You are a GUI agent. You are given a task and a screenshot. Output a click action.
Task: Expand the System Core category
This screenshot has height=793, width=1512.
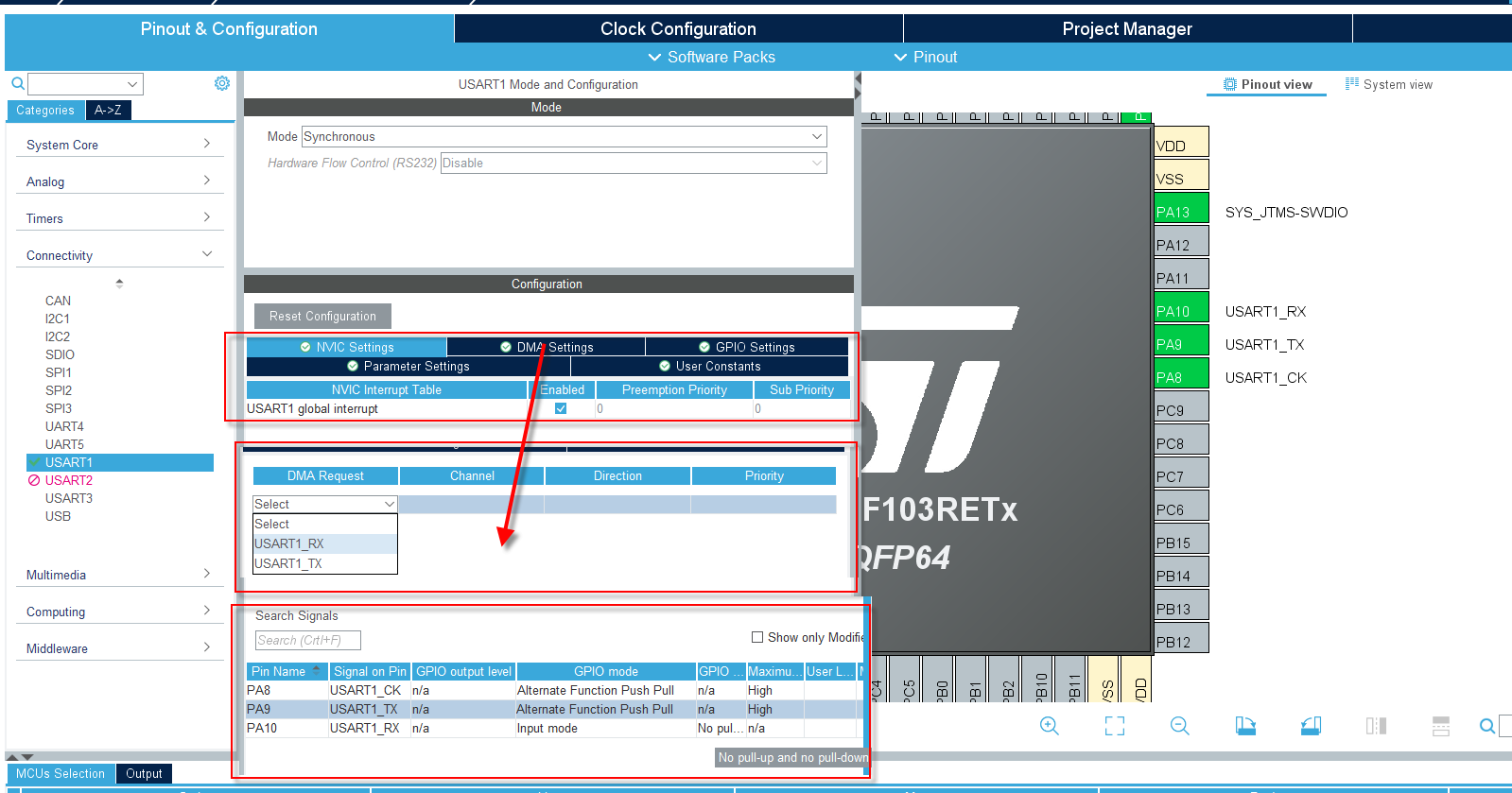tap(119, 145)
